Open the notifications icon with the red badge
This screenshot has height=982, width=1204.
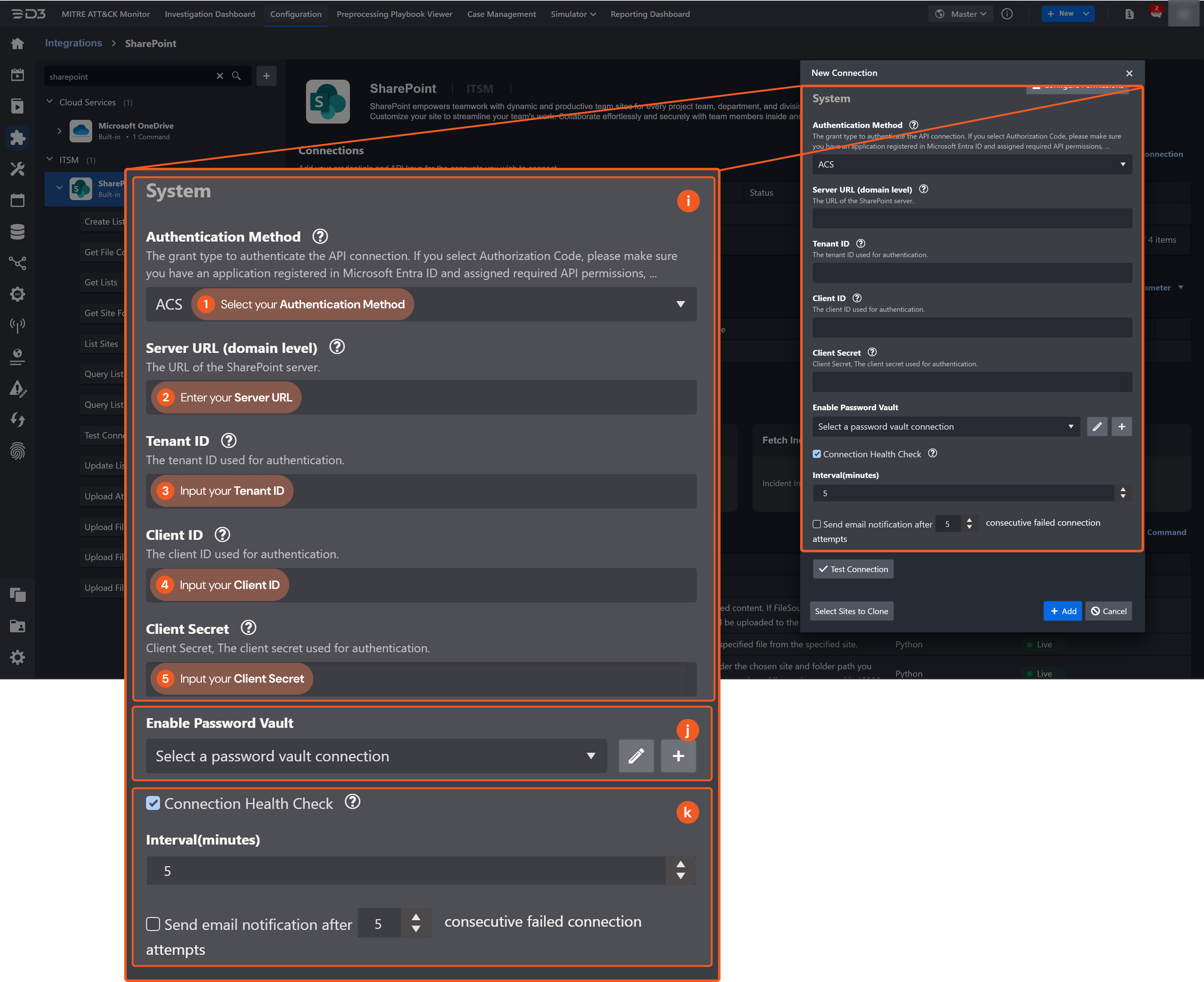click(1155, 13)
